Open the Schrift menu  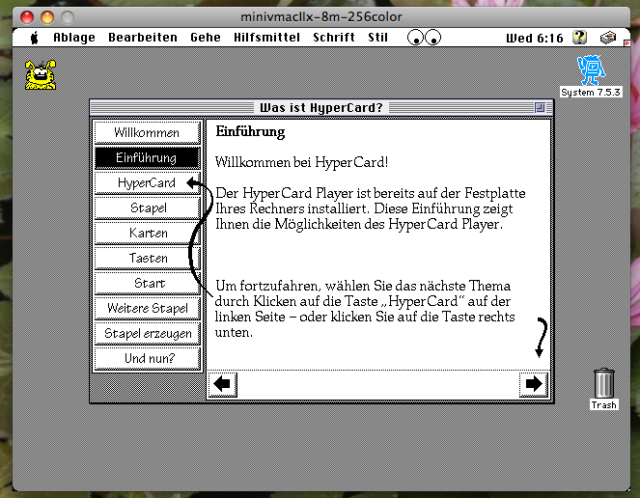(334, 38)
